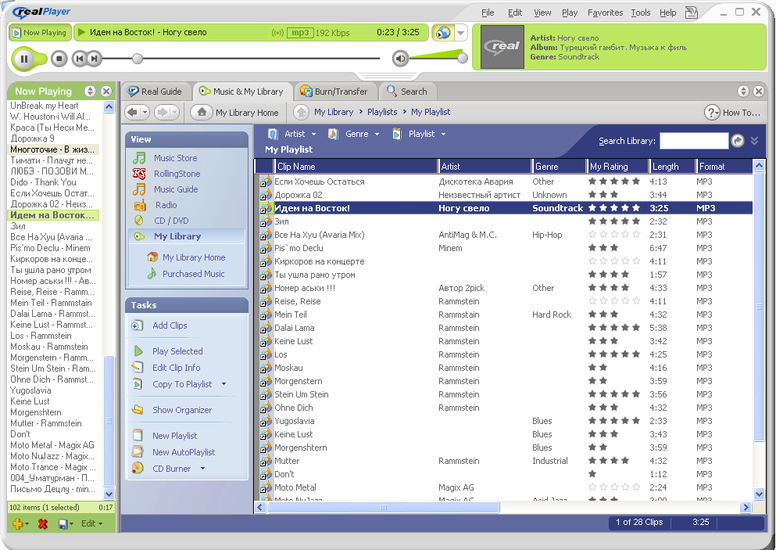Image resolution: width=776 pixels, height=550 pixels.
Task: Click the Search Library input field
Action: [694, 141]
